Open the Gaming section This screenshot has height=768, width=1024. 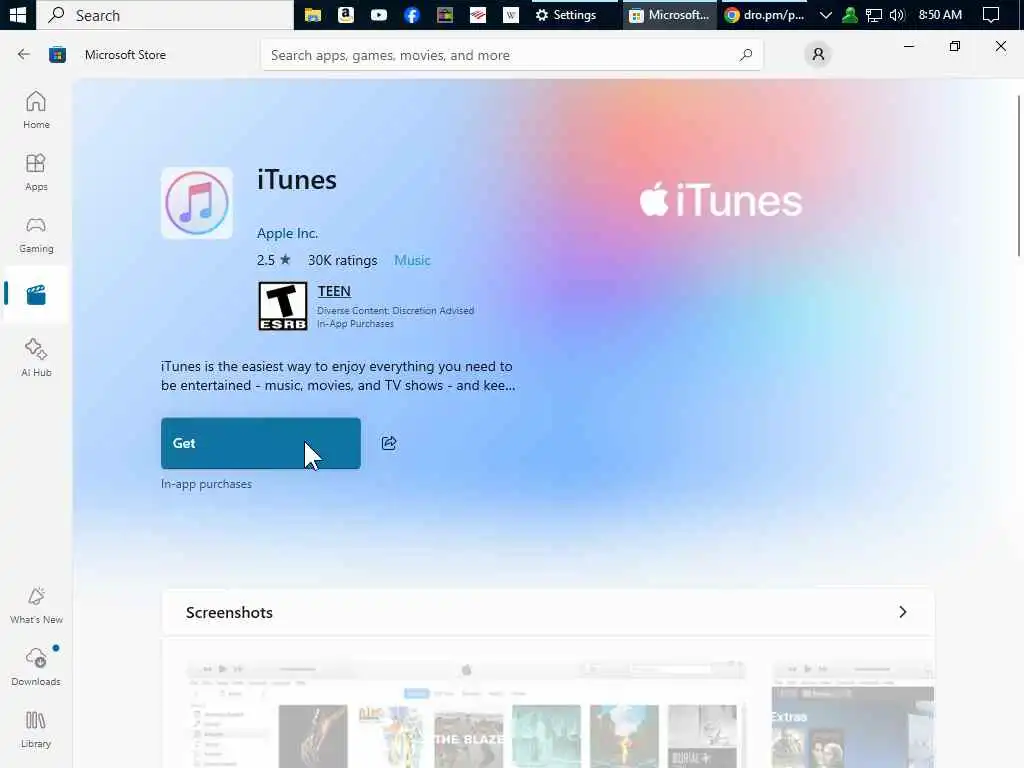click(36, 234)
